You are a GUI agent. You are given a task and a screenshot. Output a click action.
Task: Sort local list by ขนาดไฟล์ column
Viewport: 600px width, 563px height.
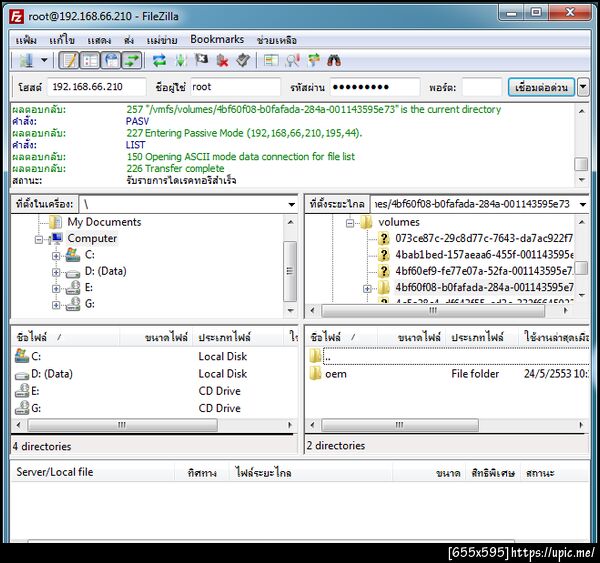[x=156, y=337]
